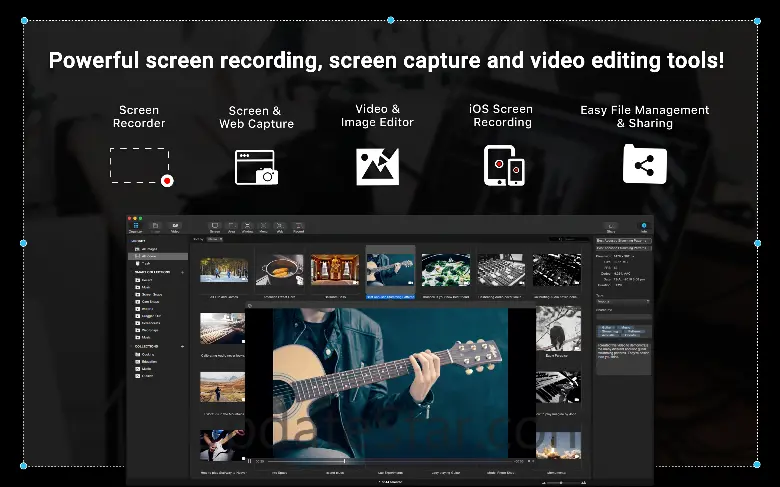Open the Sort by dropdown
780x487 pixels.
tap(215, 240)
